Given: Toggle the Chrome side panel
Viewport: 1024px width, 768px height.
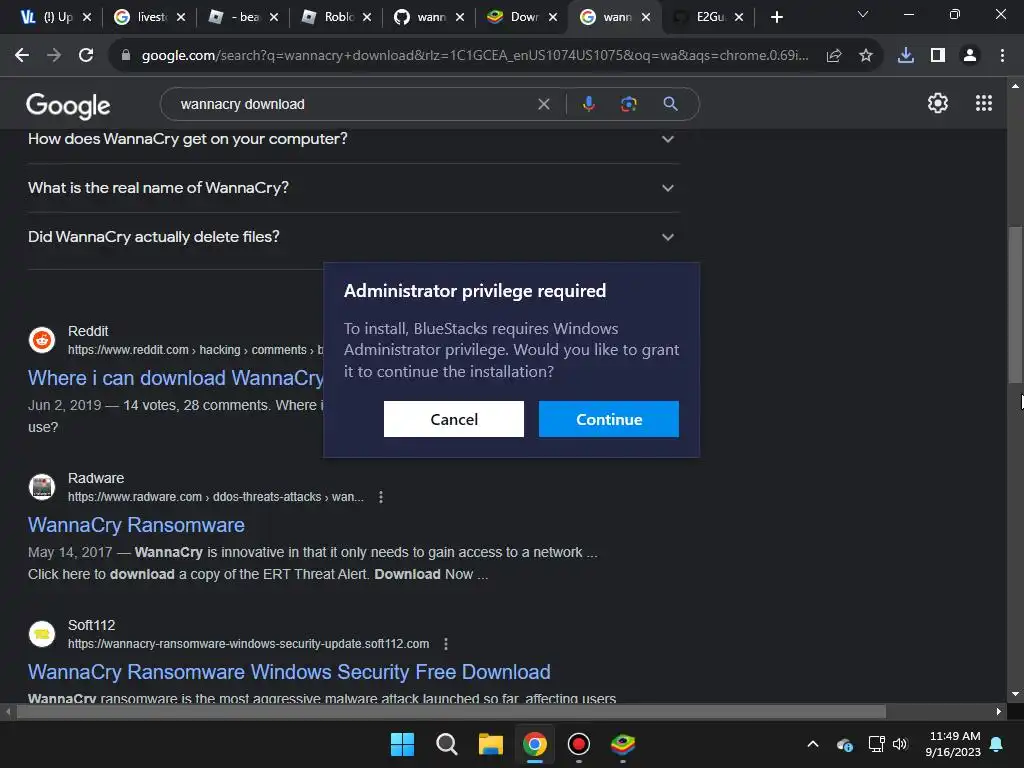Looking at the screenshot, I should 938,56.
